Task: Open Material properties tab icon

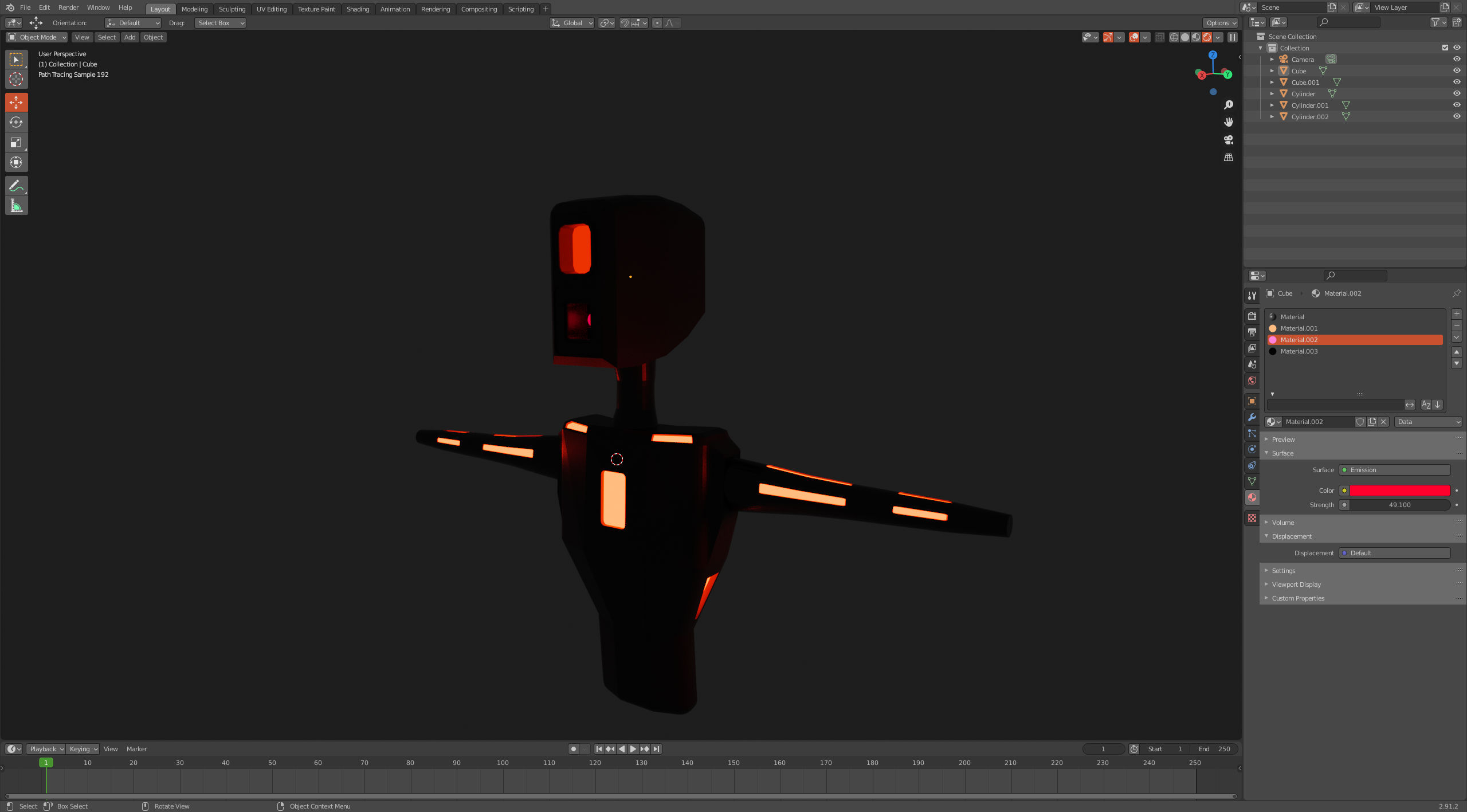Action: click(x=1252, y=497)
